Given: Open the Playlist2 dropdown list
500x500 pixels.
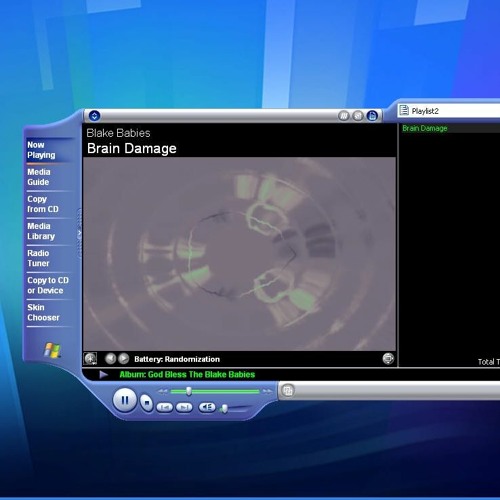Looking at the screenshot, I should click(x=449, y=111).
